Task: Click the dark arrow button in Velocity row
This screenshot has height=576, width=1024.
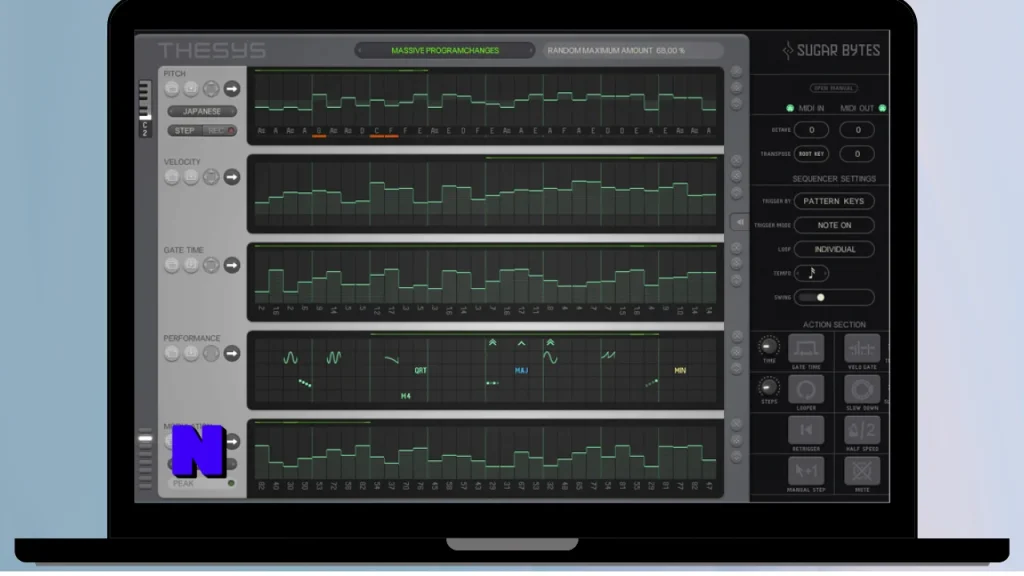Action: (x=232, y=177)
